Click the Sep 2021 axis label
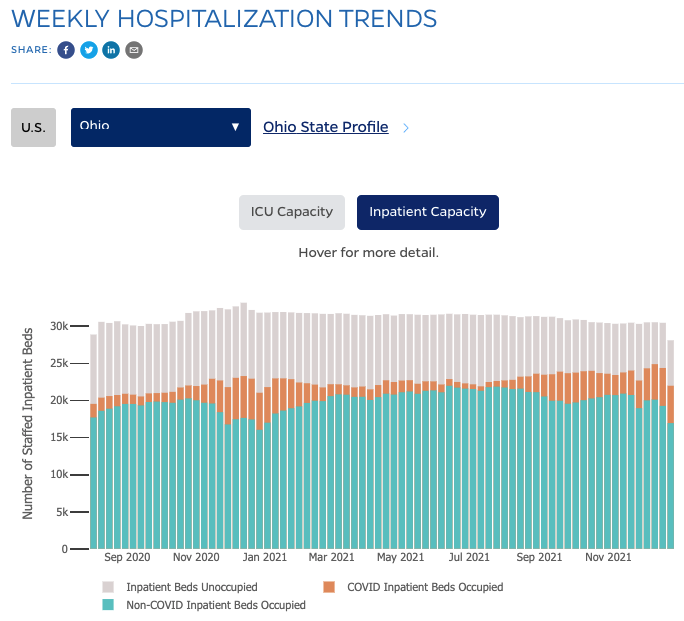The width and height of the screenshot is (684, 621). (x=539, y=557)
